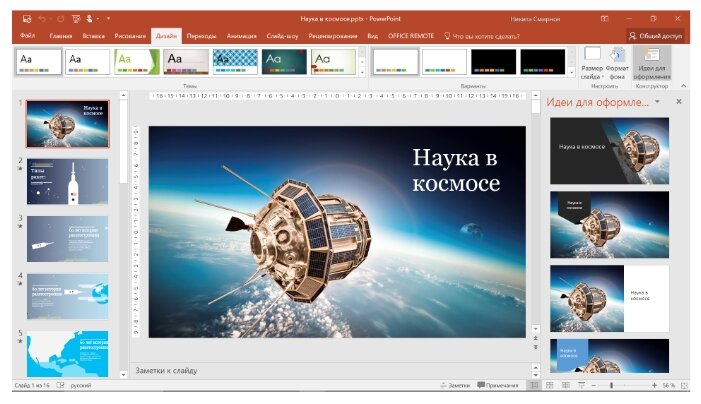Select slide 4 thumbnail with globe
Viewport: 701px width, 404px height.
click(x=68, y=296)
